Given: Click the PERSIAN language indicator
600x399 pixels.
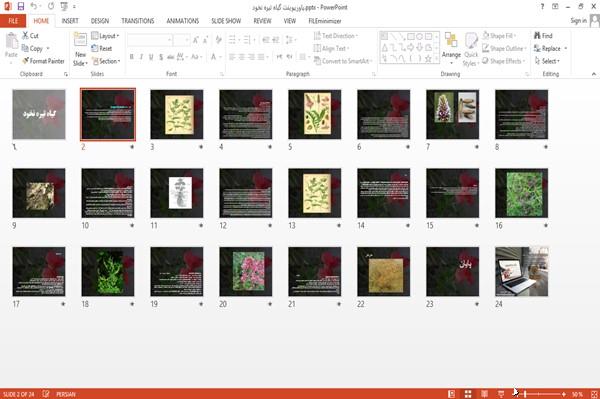Looking at the screenshot, I should point(66,394).
